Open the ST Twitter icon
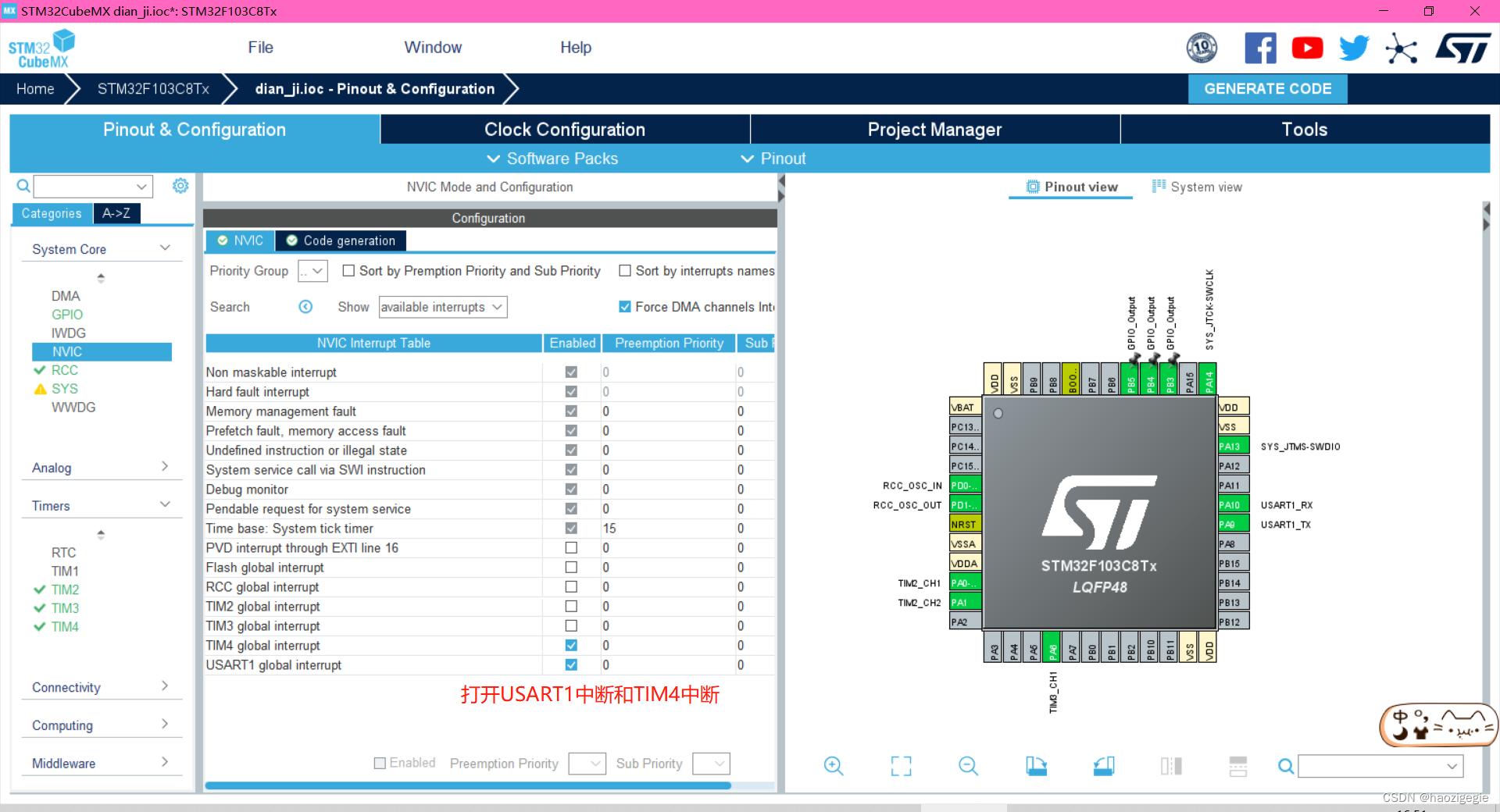1500x812 pixels. [1354, 48]
